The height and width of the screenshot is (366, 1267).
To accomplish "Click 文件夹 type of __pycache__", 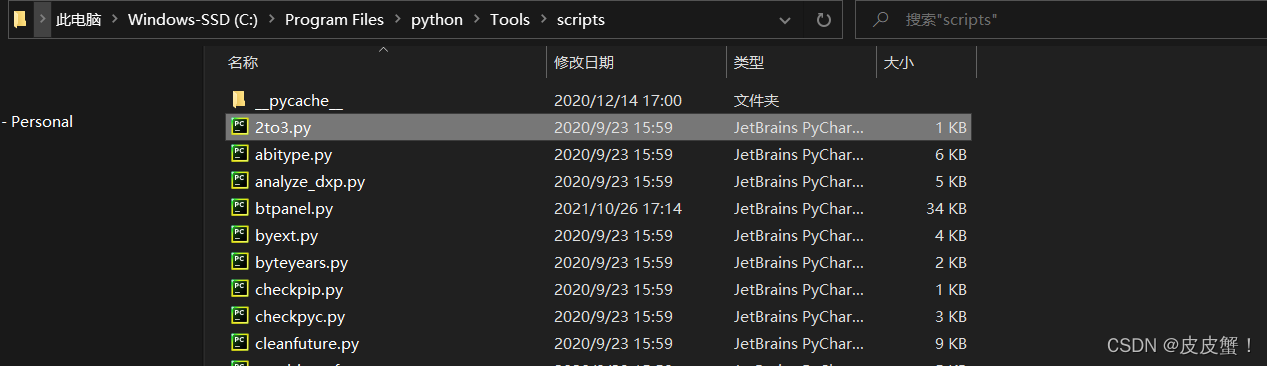I will (756, 101).
